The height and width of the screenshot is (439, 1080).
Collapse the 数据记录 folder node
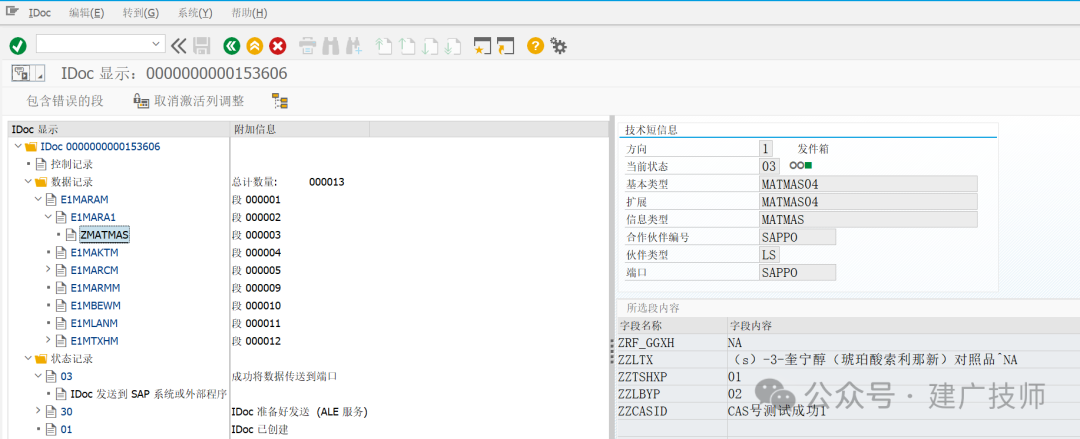(x=28, y=182)
